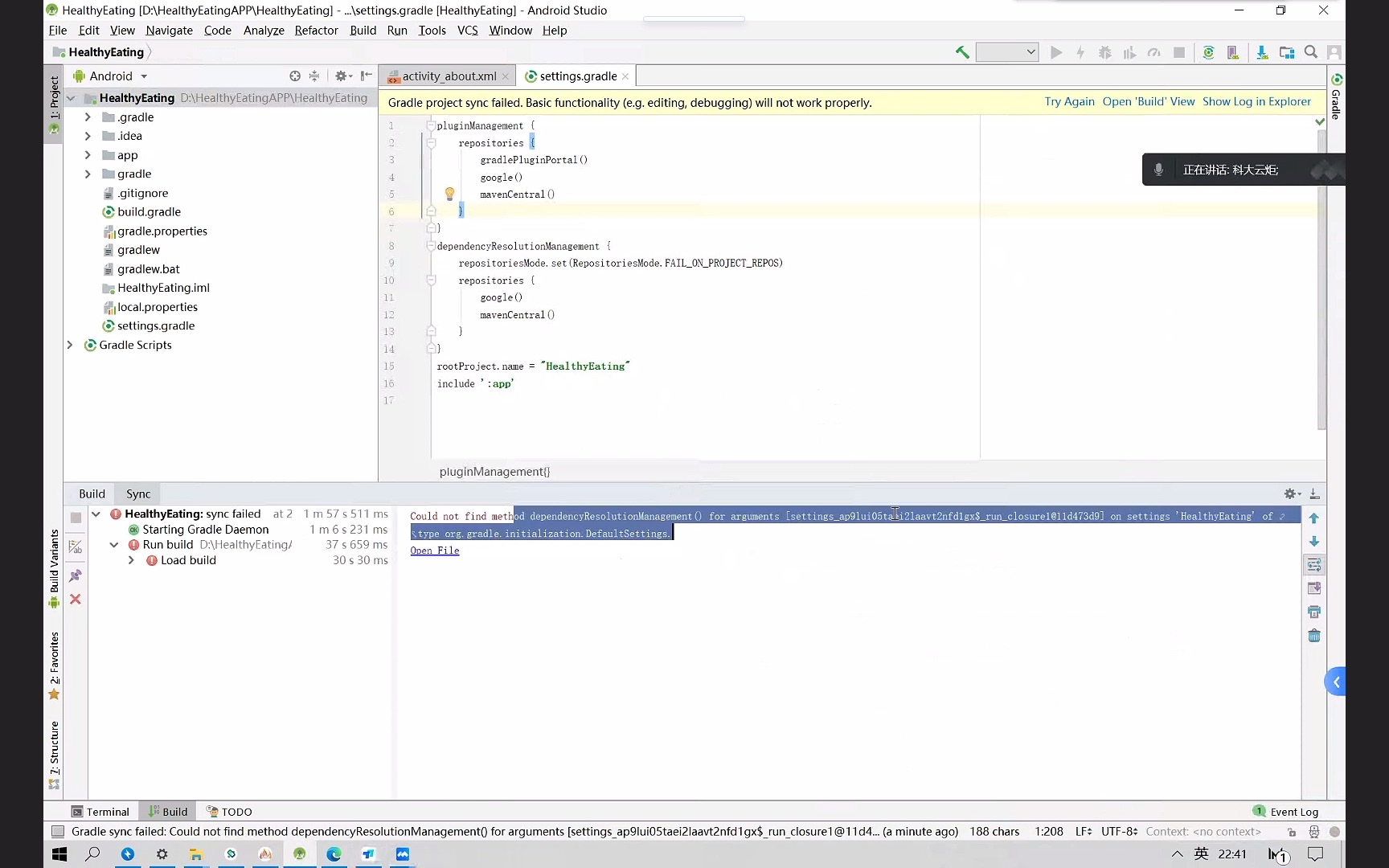Switch to the Sync tab in Build panel
1389x868 pixels.
point(138,494)
